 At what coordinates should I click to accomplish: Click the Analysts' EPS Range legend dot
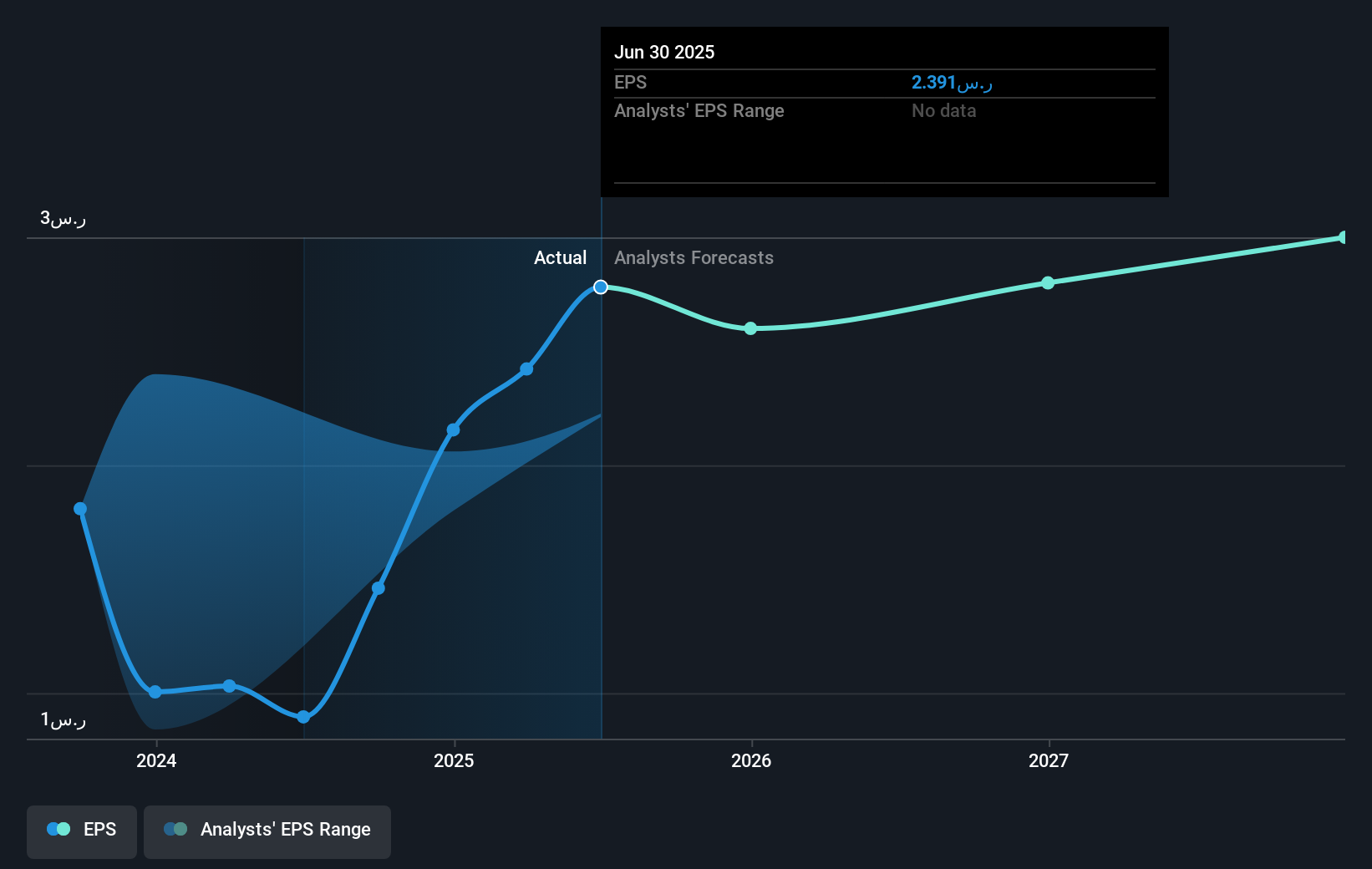(175, 829)
